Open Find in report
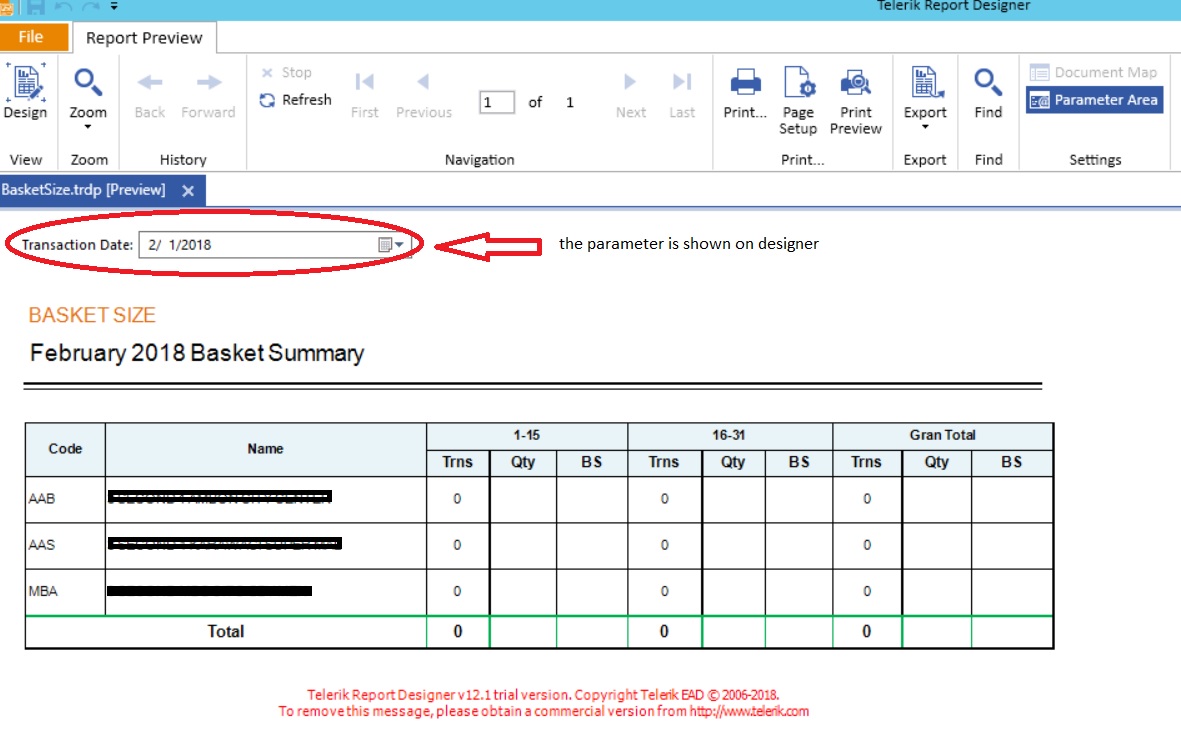This screenshot has width=1181, height=731. [988, 93]
